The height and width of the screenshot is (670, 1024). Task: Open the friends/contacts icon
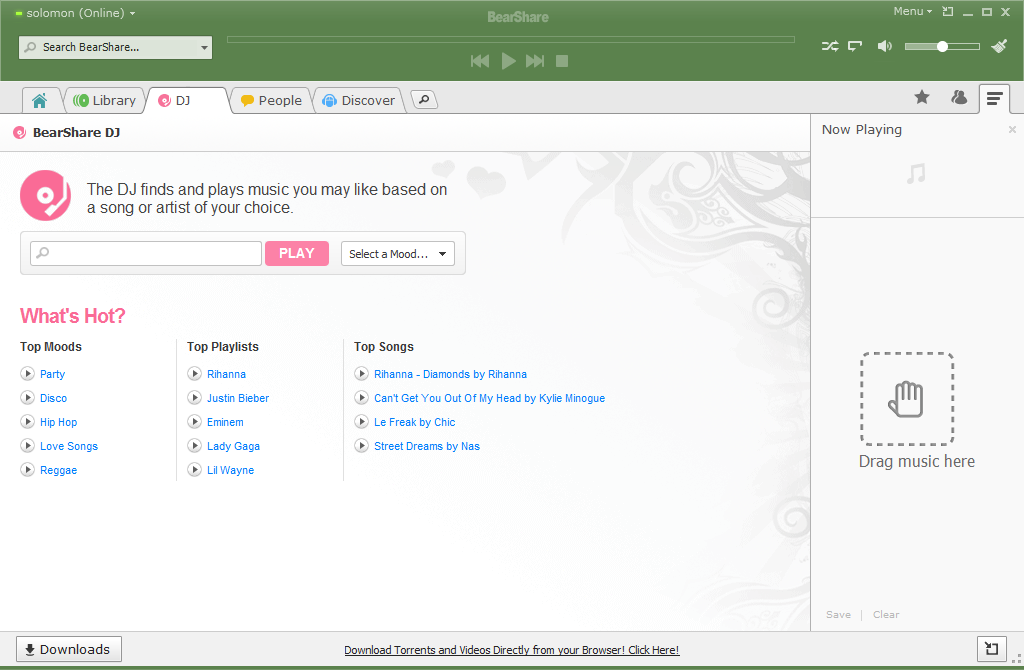(959, 97)
